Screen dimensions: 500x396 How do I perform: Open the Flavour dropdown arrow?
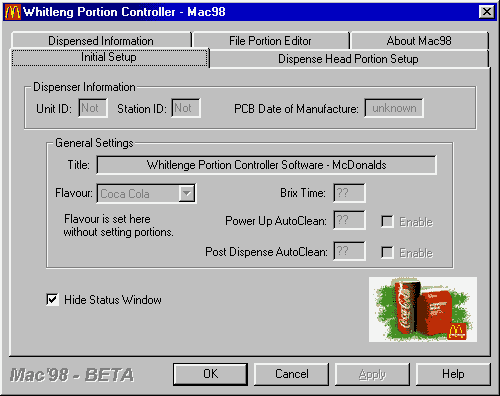[x=186, y=193]
